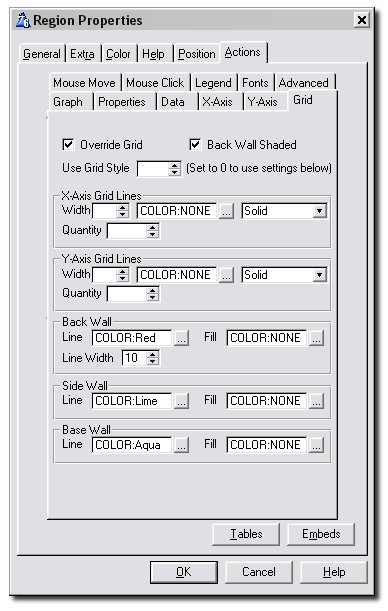Click the Embeds button

321,534
